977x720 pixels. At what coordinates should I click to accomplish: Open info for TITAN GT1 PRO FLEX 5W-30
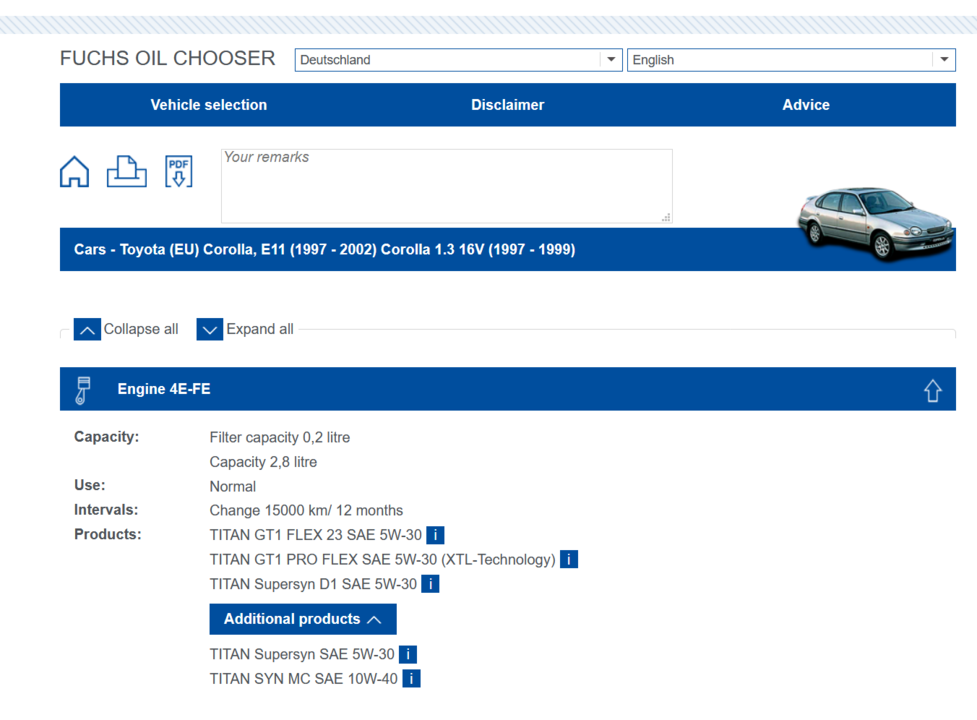pyautogui.click(x=569, y=559)
